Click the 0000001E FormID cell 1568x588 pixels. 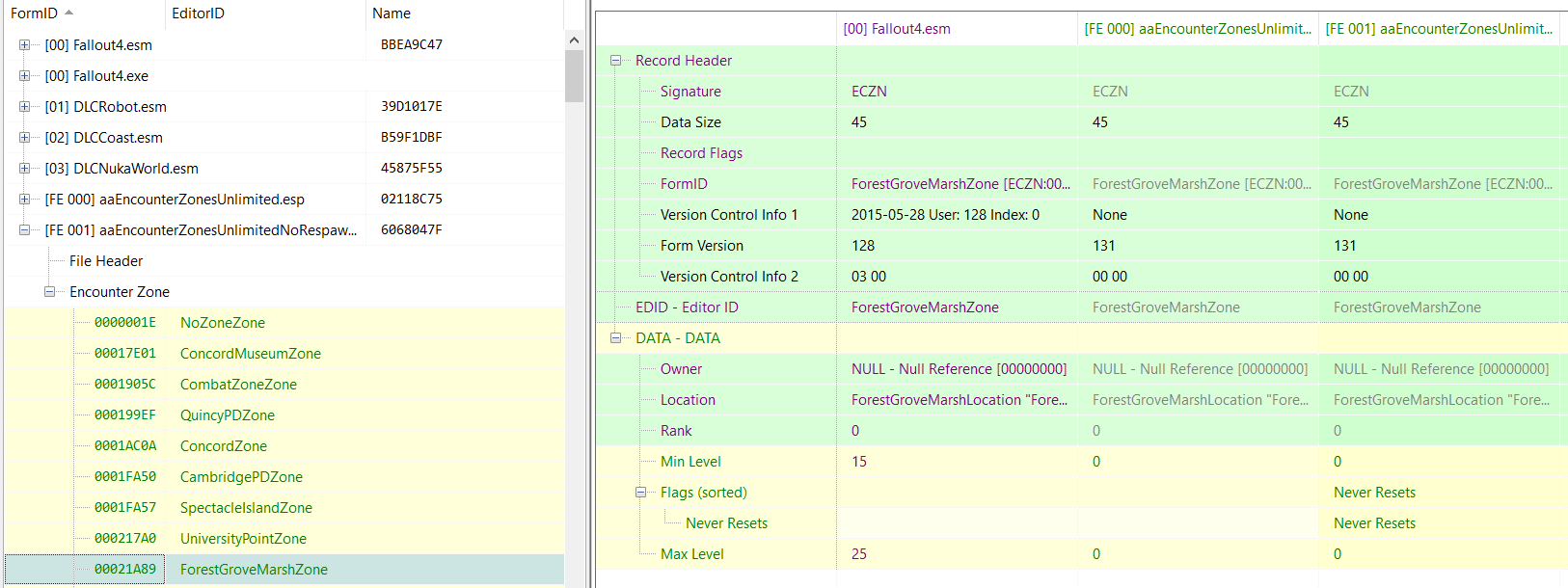(x=125, y=323)
